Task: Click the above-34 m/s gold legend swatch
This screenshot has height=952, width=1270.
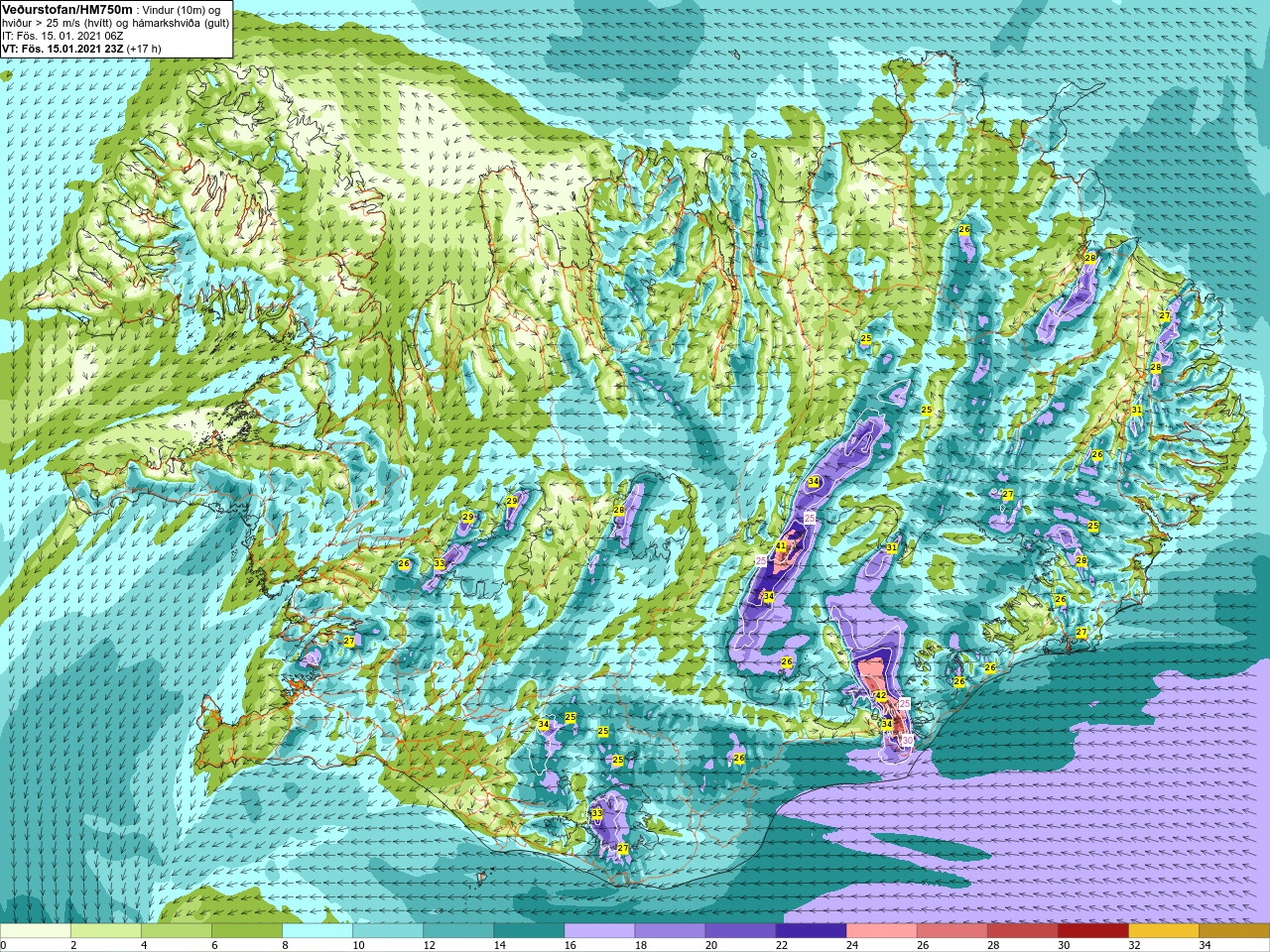Action: (x=1233, y=930)
